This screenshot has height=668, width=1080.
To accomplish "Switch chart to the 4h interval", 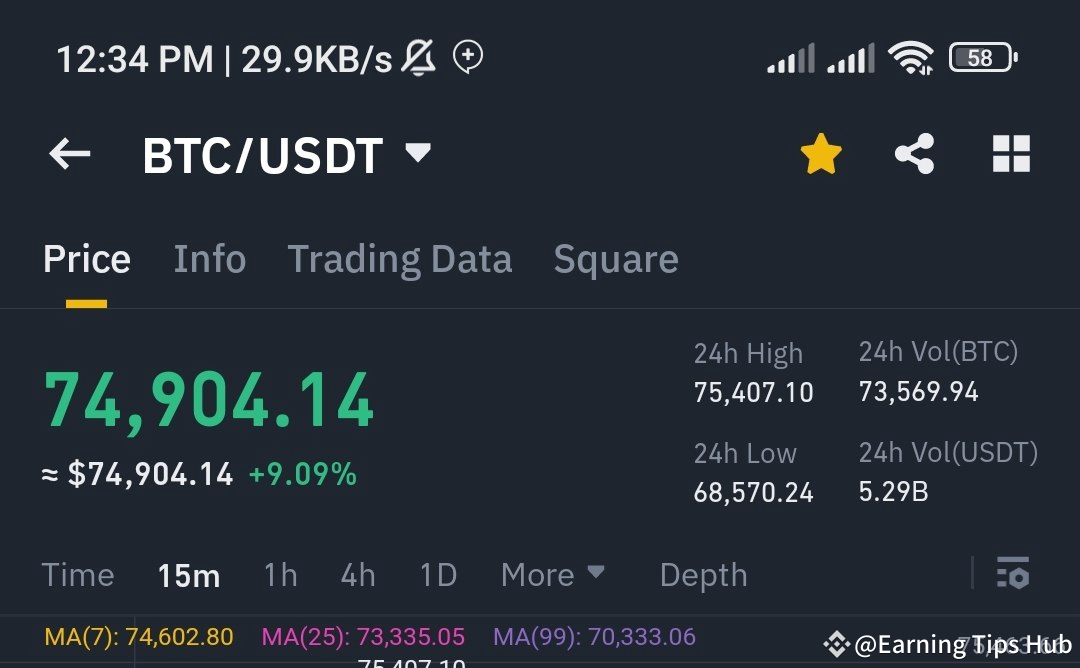I will click(357, 574).
